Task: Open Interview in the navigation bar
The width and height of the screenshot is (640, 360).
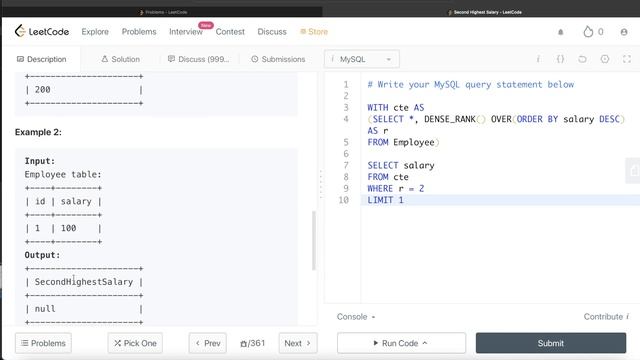Action: (186, 32)
